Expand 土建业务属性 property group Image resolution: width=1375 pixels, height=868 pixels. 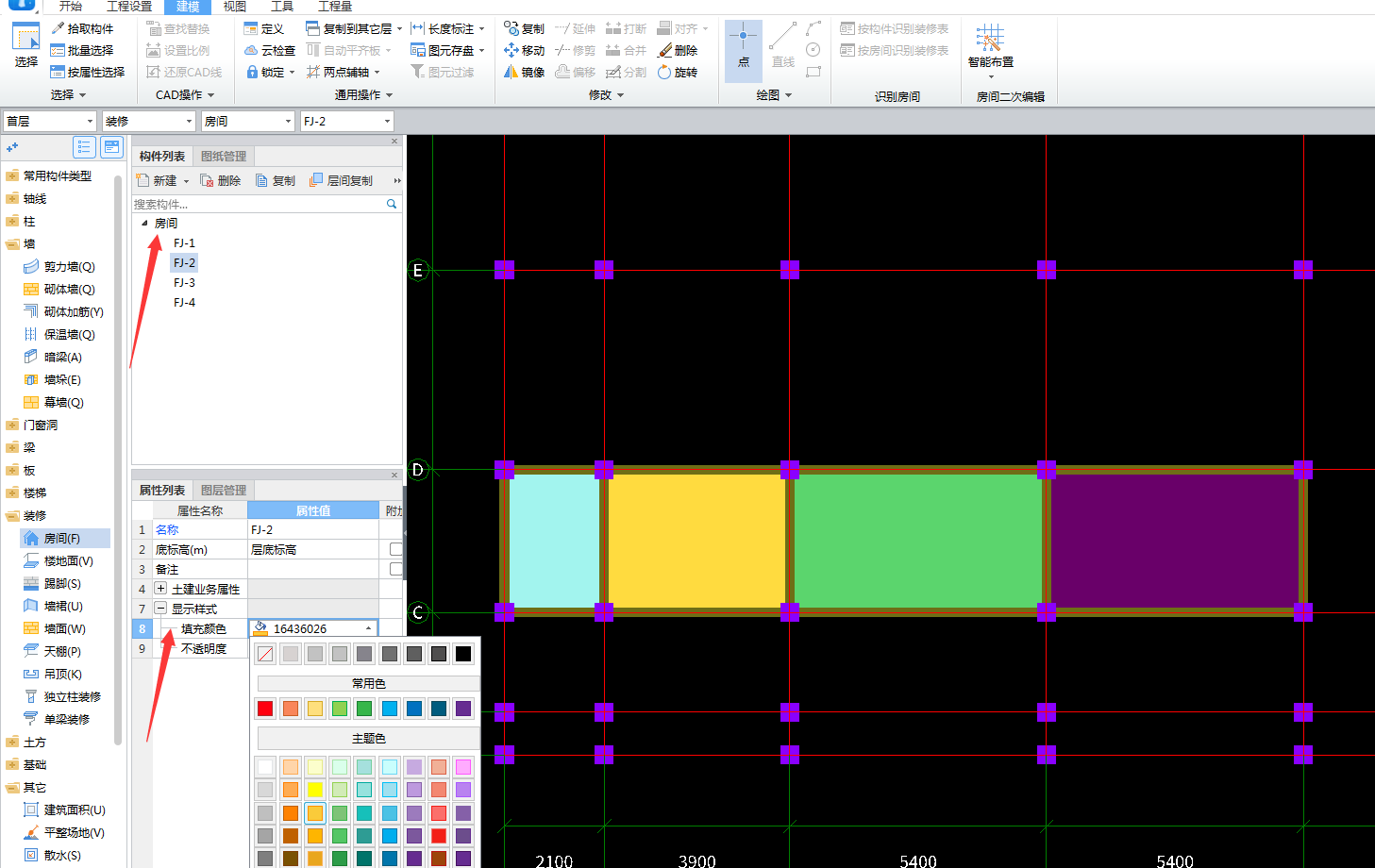click(x=160, y=589)
